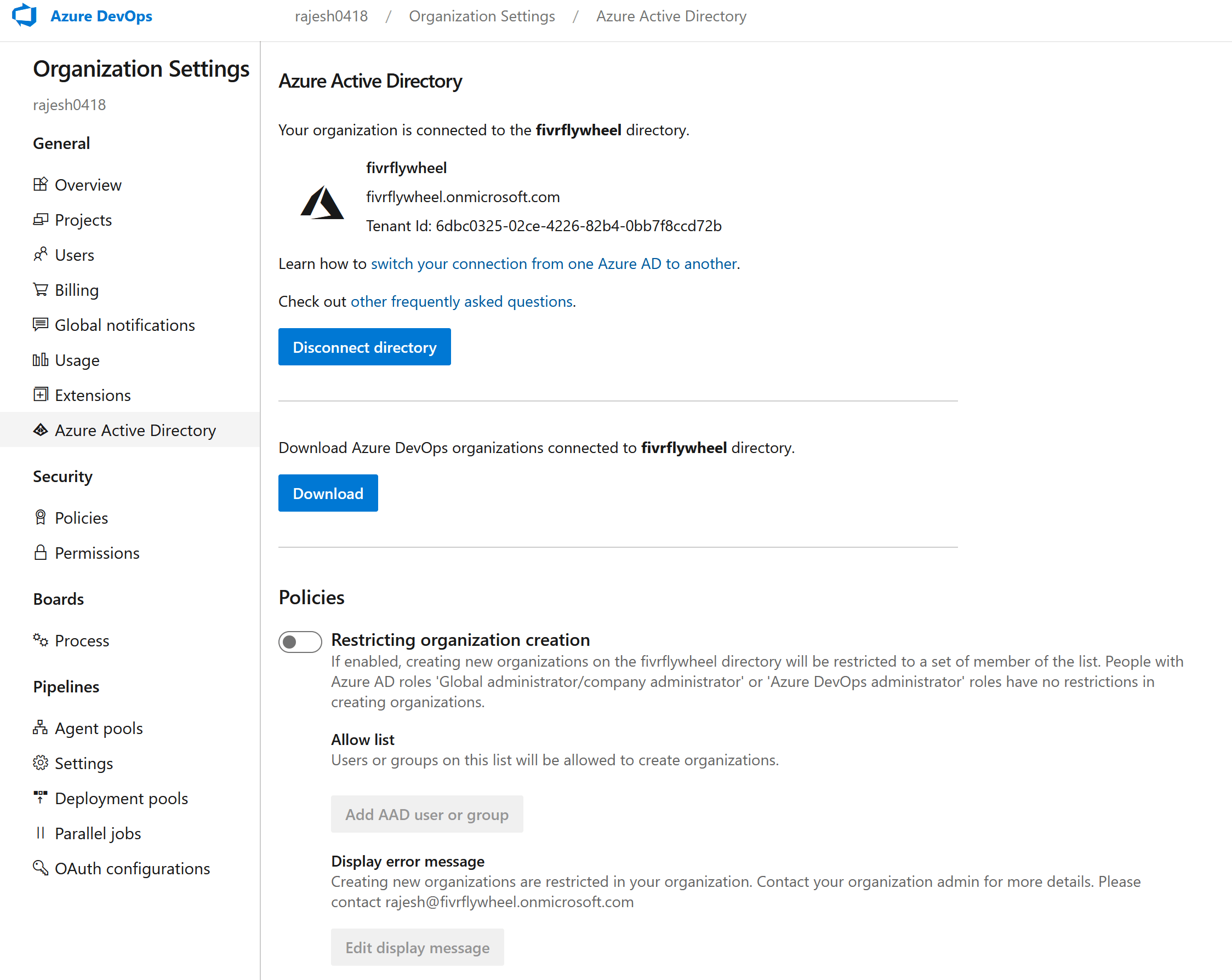The image size is (1232, 980).
Task: Click the Extensions plus-box icon
Action: 40,394
